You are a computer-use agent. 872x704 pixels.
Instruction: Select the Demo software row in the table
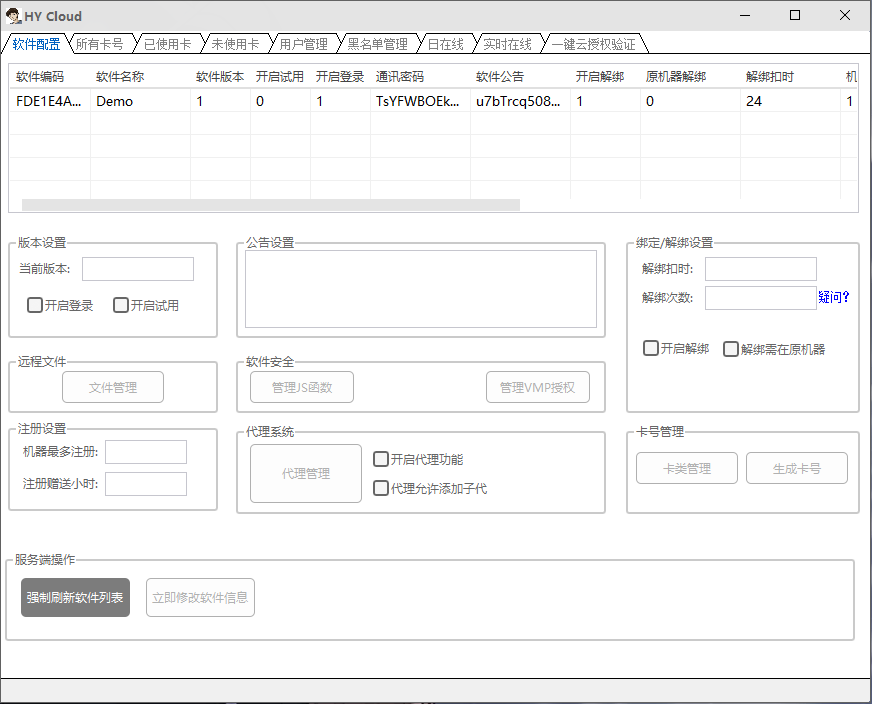point(114,101)
